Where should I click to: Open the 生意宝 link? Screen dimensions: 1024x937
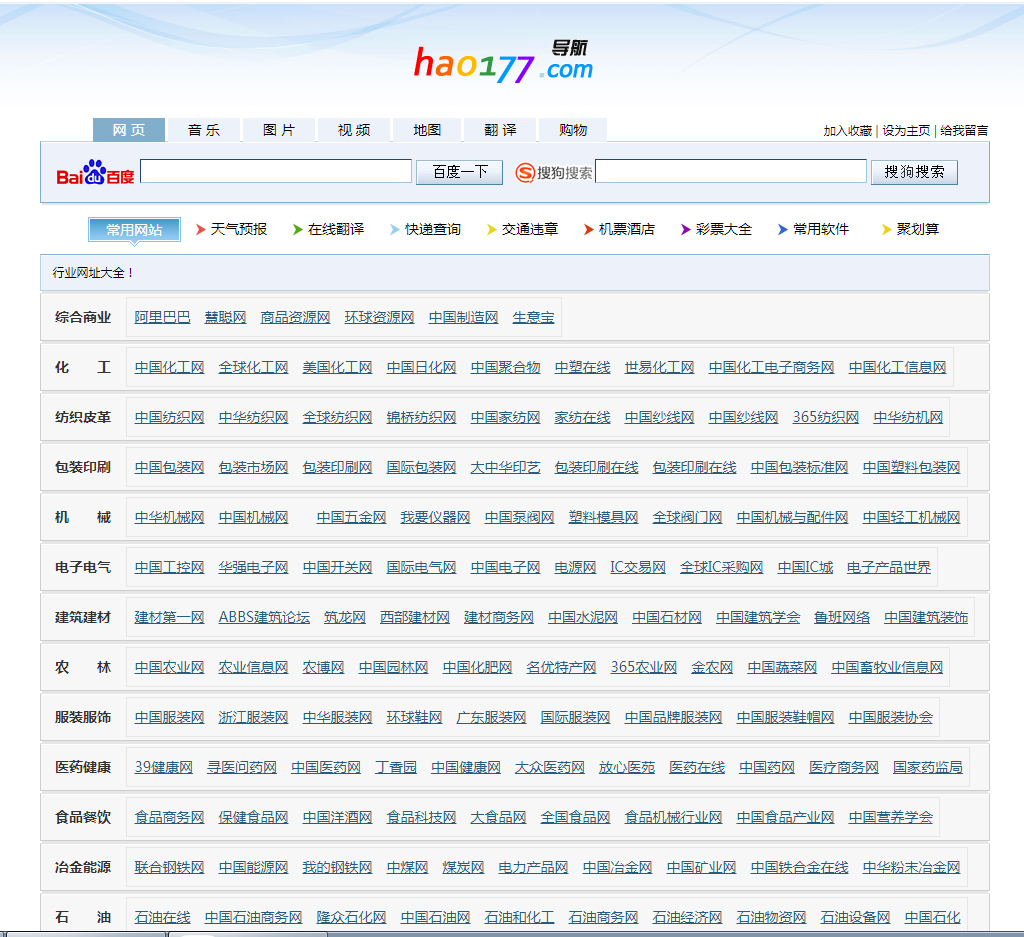[533, 317]
